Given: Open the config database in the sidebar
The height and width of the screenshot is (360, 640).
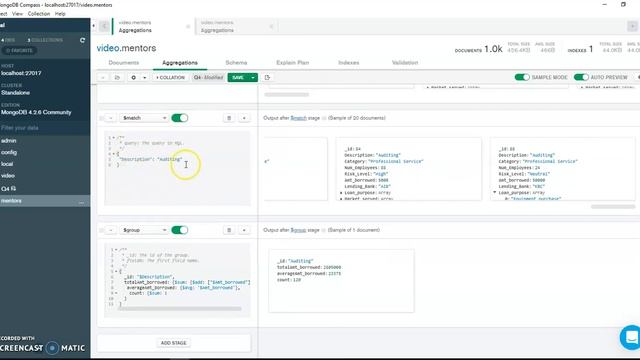Looking at the screenshot, I should point(9,152).
